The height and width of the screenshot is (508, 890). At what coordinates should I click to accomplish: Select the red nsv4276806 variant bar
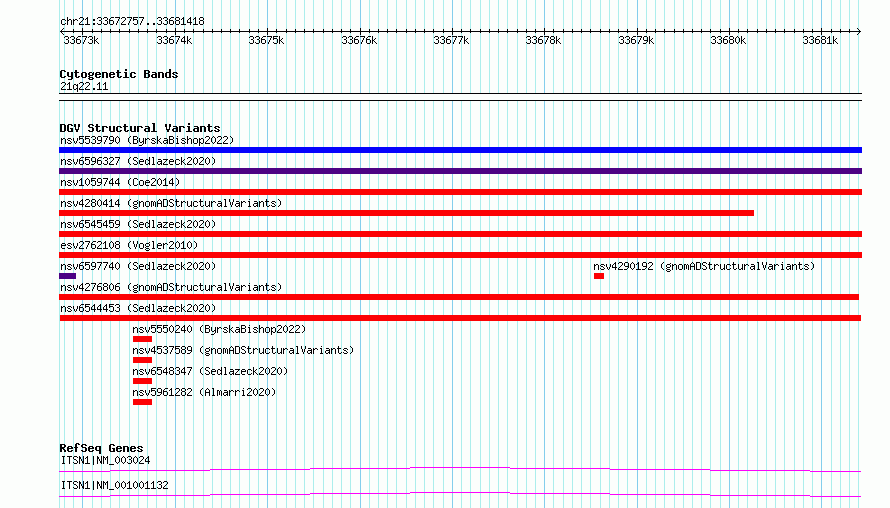pos(459,297)
